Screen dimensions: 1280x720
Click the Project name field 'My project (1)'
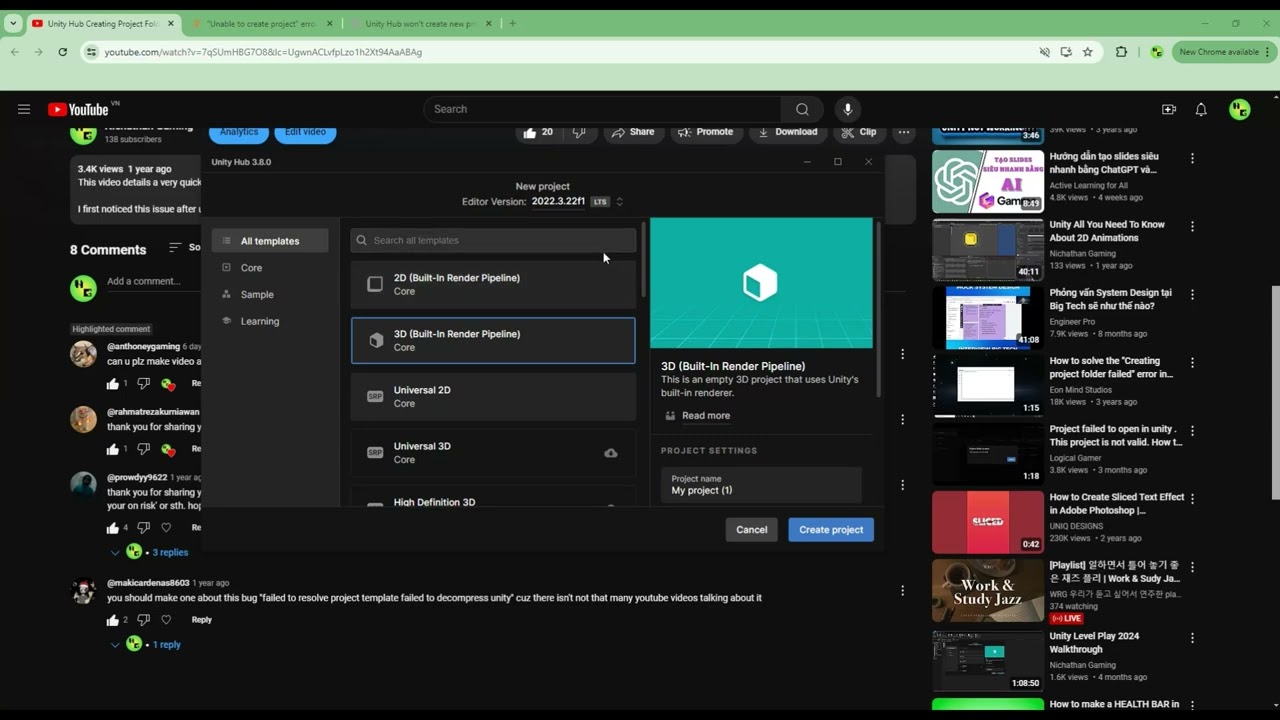coord(761,485)
